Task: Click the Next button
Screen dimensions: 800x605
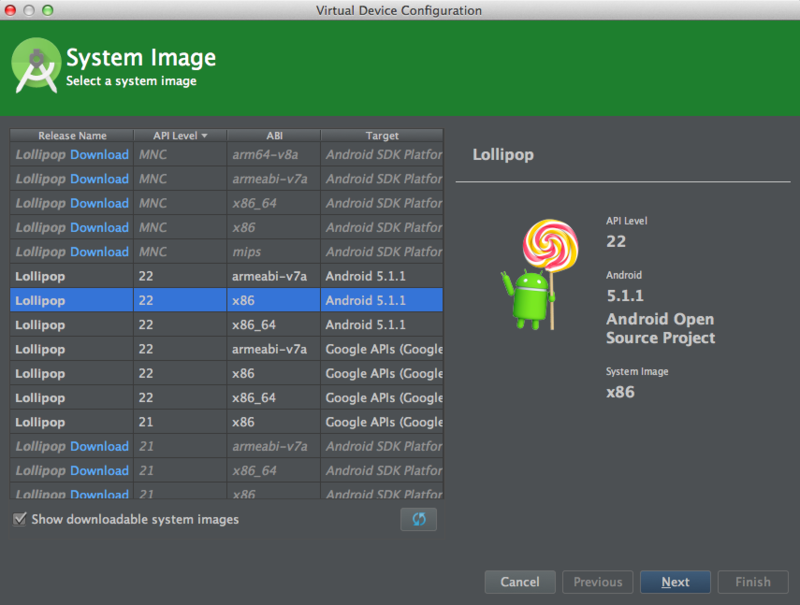Action: tap(675, 582)
